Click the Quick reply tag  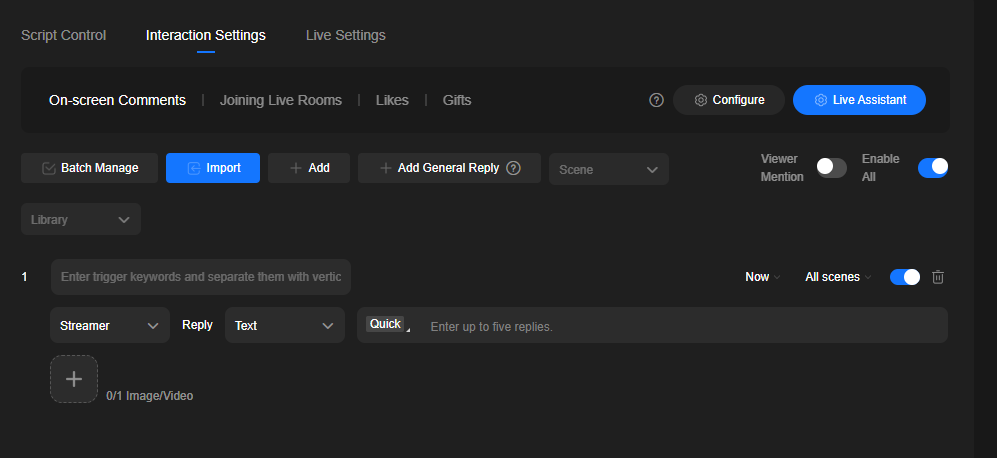pyautogui.click(x=385, y=324)
